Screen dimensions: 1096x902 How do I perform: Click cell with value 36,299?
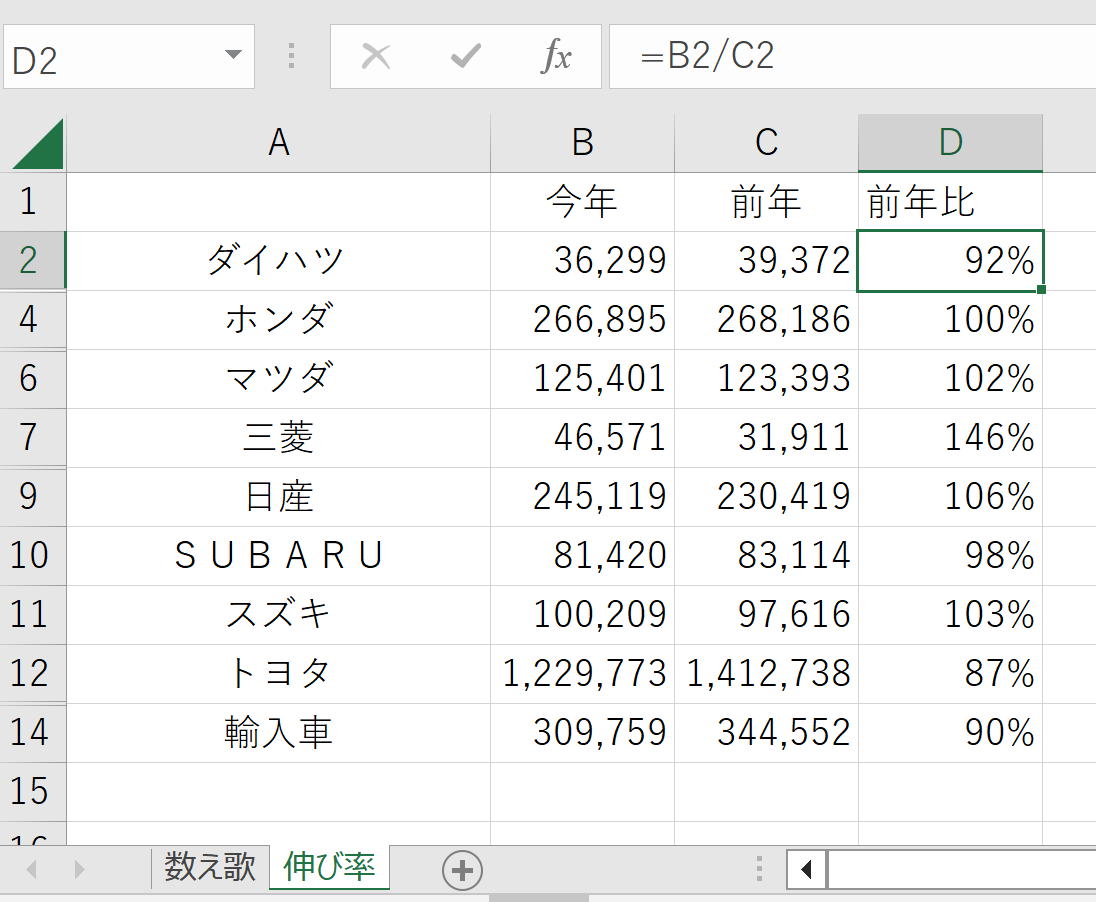coord(582,261)
